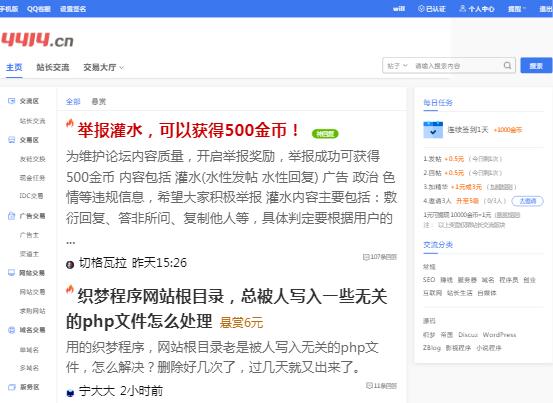The height and width of the screenshot is (403, 553).
Task: Select the 全部 filter tab
Action: [x=73, y=102]
